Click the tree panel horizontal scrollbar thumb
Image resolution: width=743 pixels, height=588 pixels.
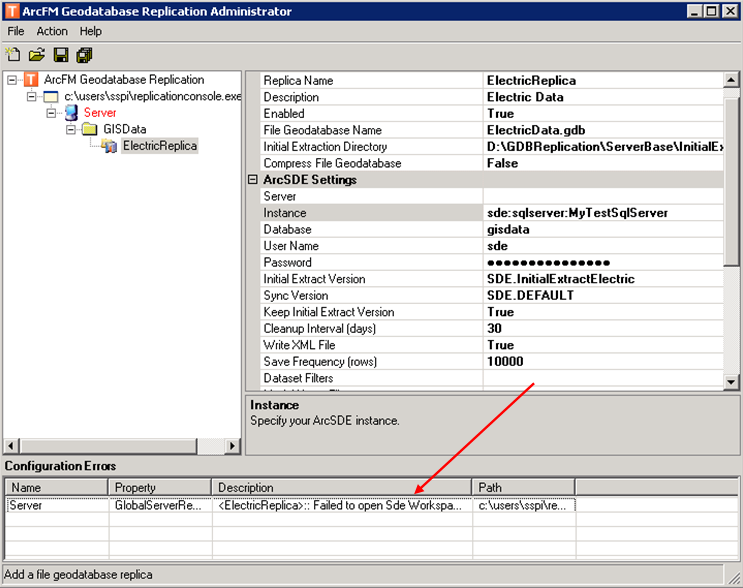(109, 446)
